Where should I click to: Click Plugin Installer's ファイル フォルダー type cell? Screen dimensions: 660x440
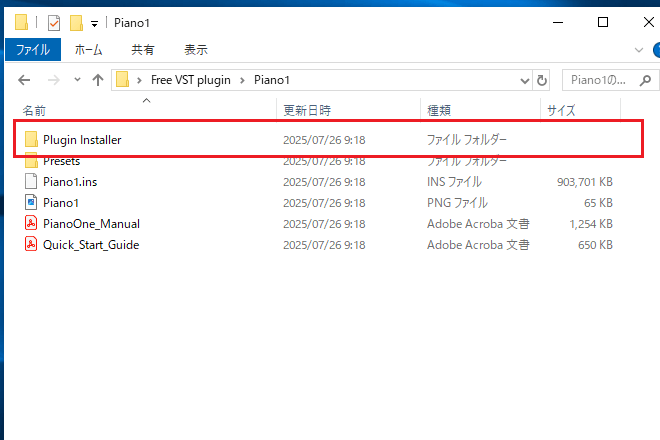[x=467, y=140]
